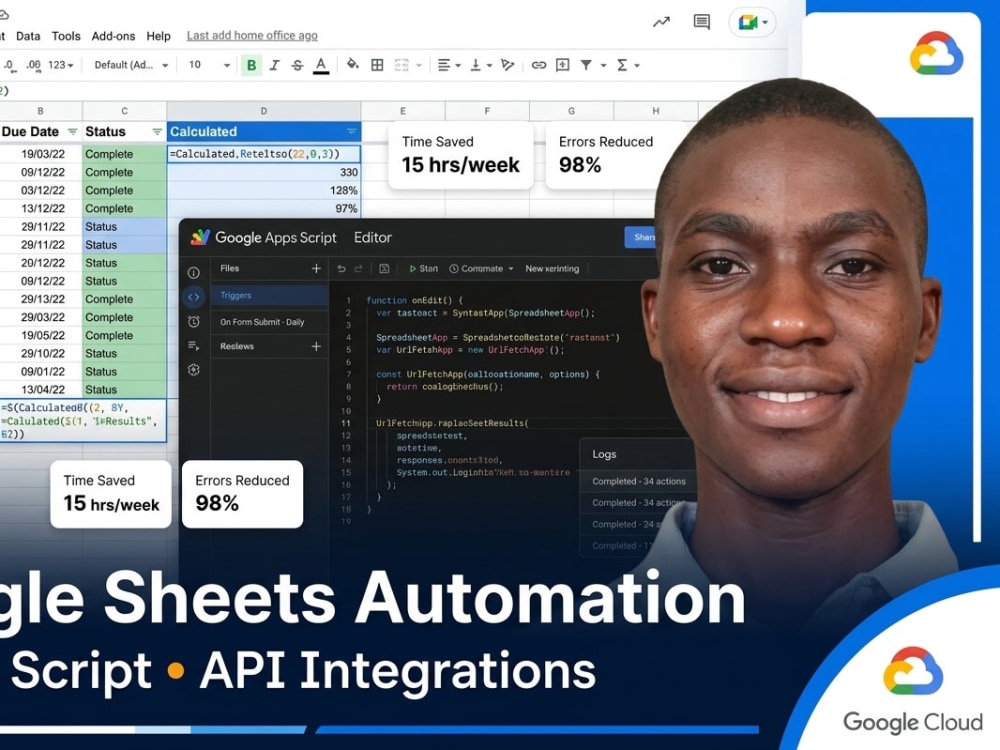Select the Calculated header cell
The width and height of the screenshot is (1000, 750).
click(x=264, y=132)
